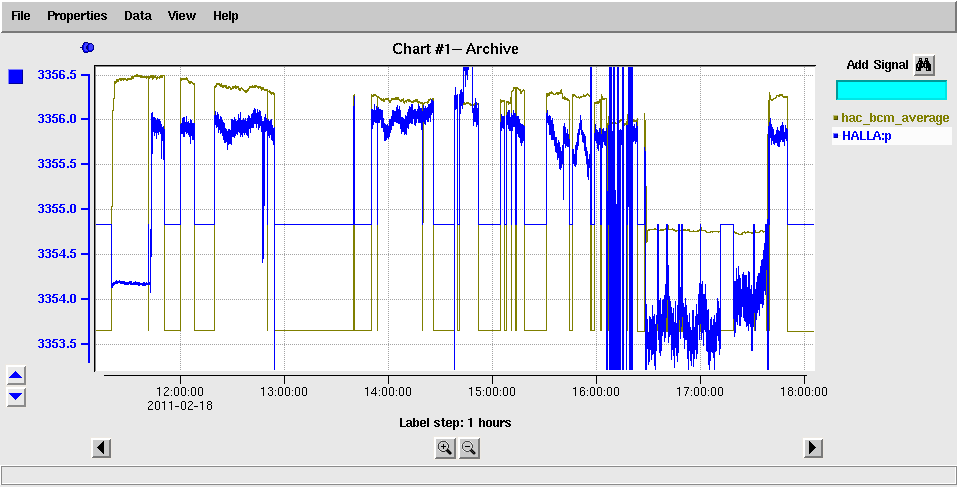Pan the time axis right with arrow button
The width and height of the screenshot is (957, 487).
(x=812, y=448)
